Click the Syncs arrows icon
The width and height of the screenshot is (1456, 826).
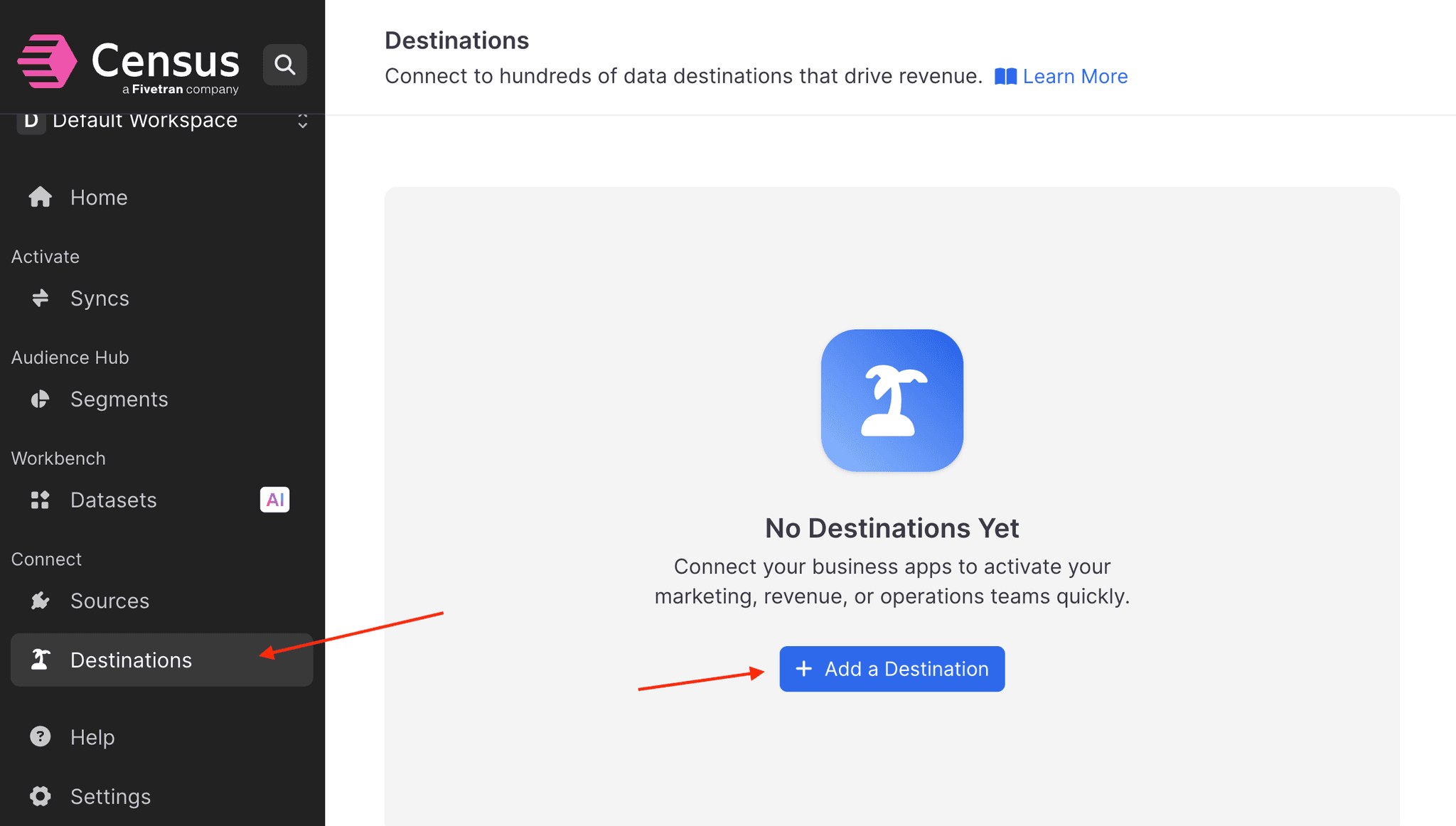(41, 298)
